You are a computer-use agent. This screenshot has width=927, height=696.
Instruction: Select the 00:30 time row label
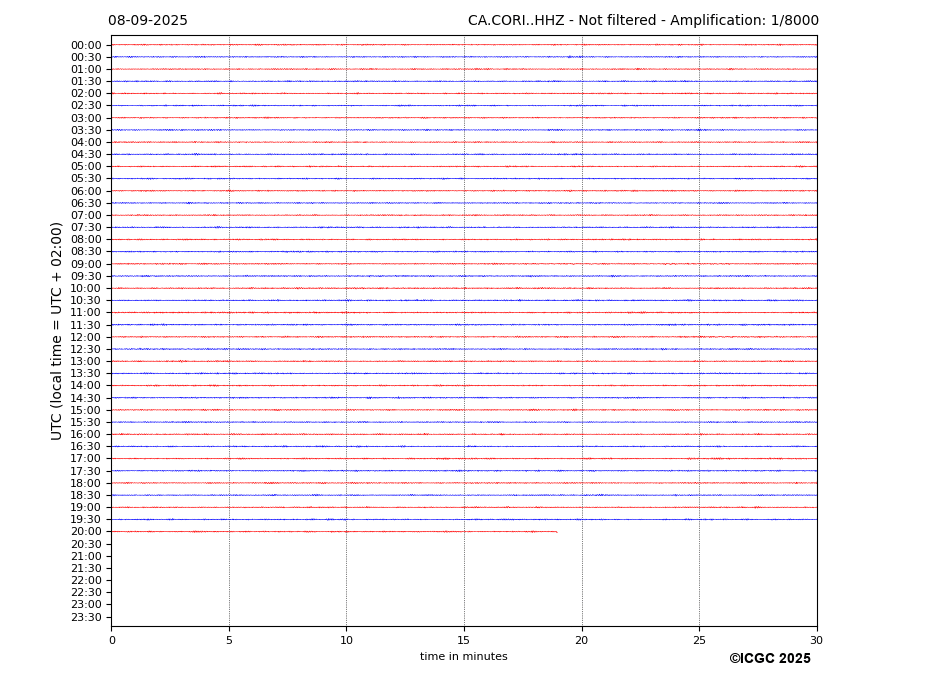point(86,57)
